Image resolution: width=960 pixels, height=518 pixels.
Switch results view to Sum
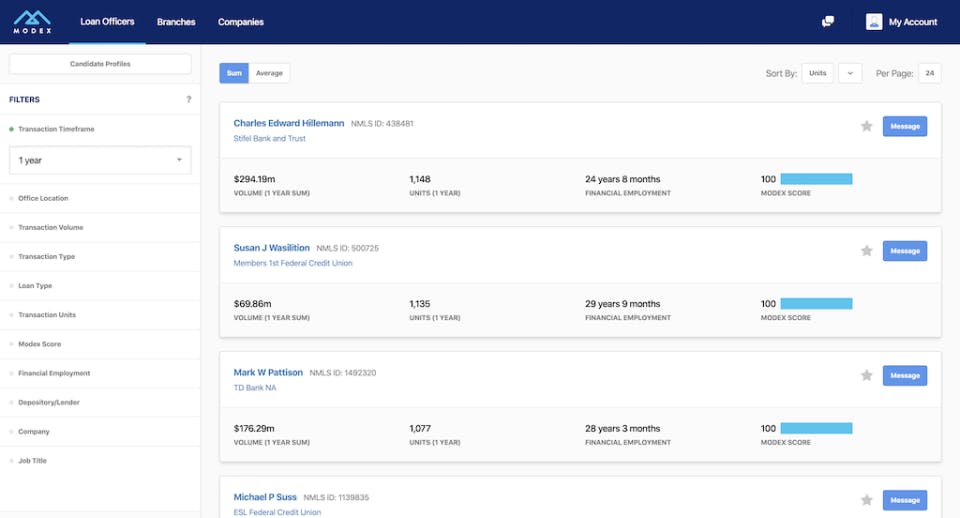(234, 73)
